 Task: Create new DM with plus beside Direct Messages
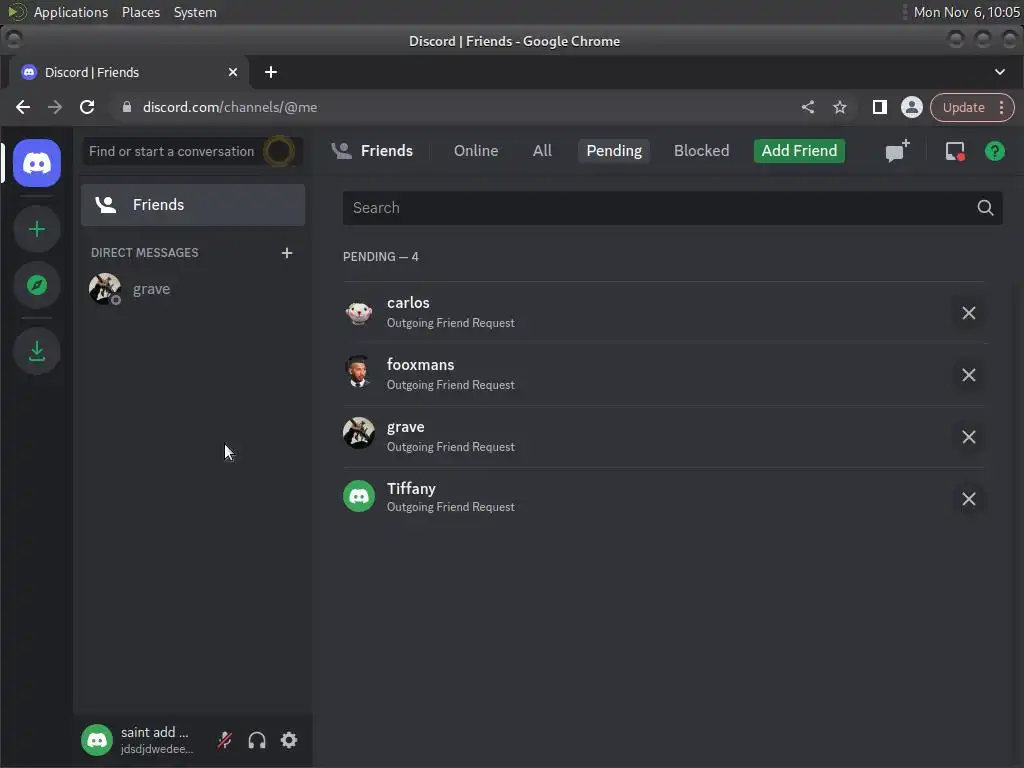[287, 253]
